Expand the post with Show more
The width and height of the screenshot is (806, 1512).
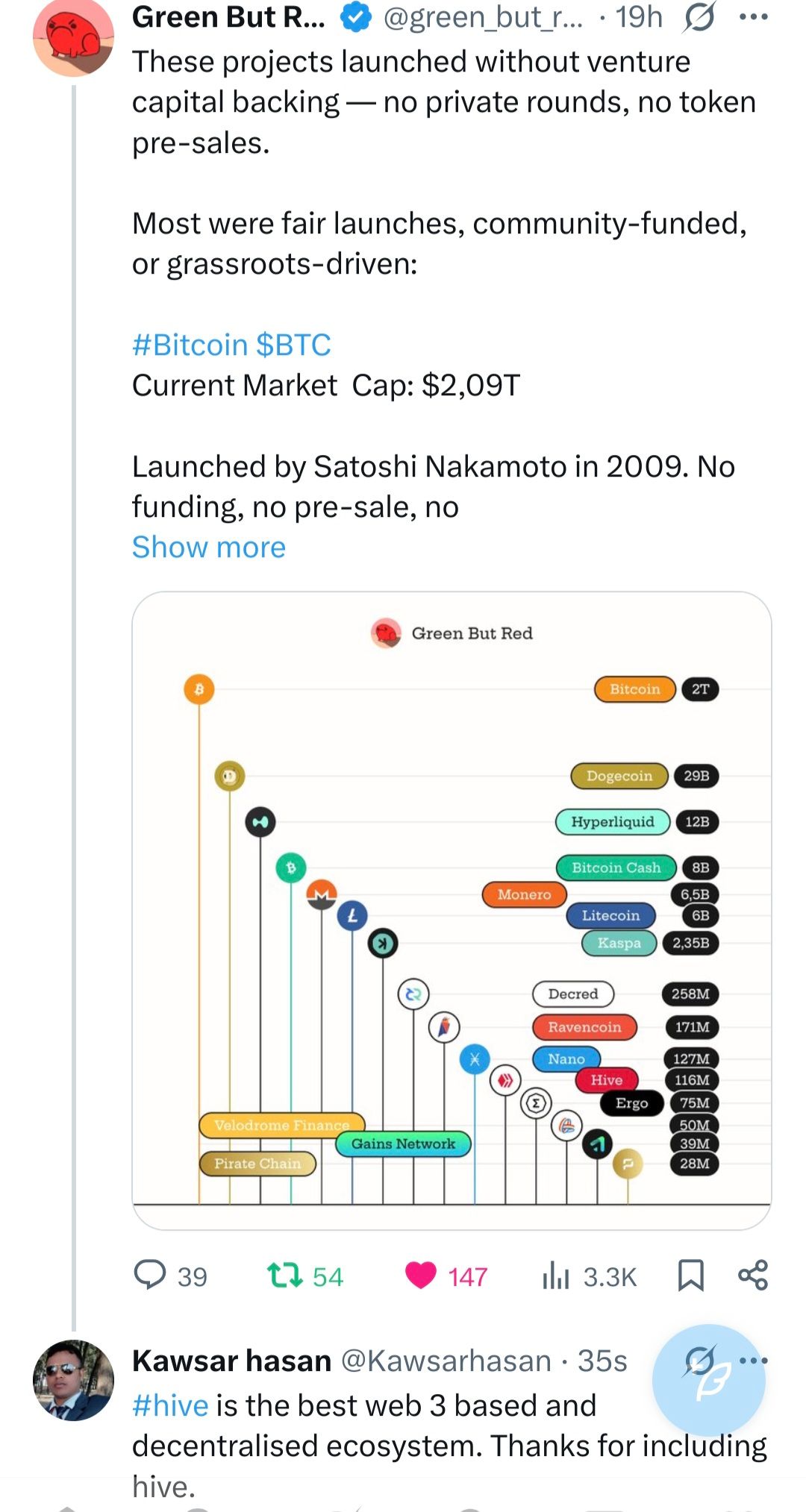pos(209,548)
